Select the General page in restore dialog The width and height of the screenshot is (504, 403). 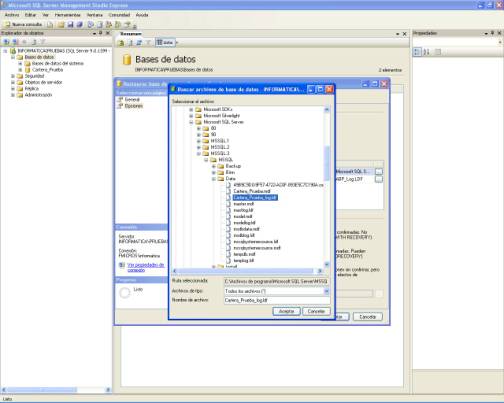pos(132,100)
